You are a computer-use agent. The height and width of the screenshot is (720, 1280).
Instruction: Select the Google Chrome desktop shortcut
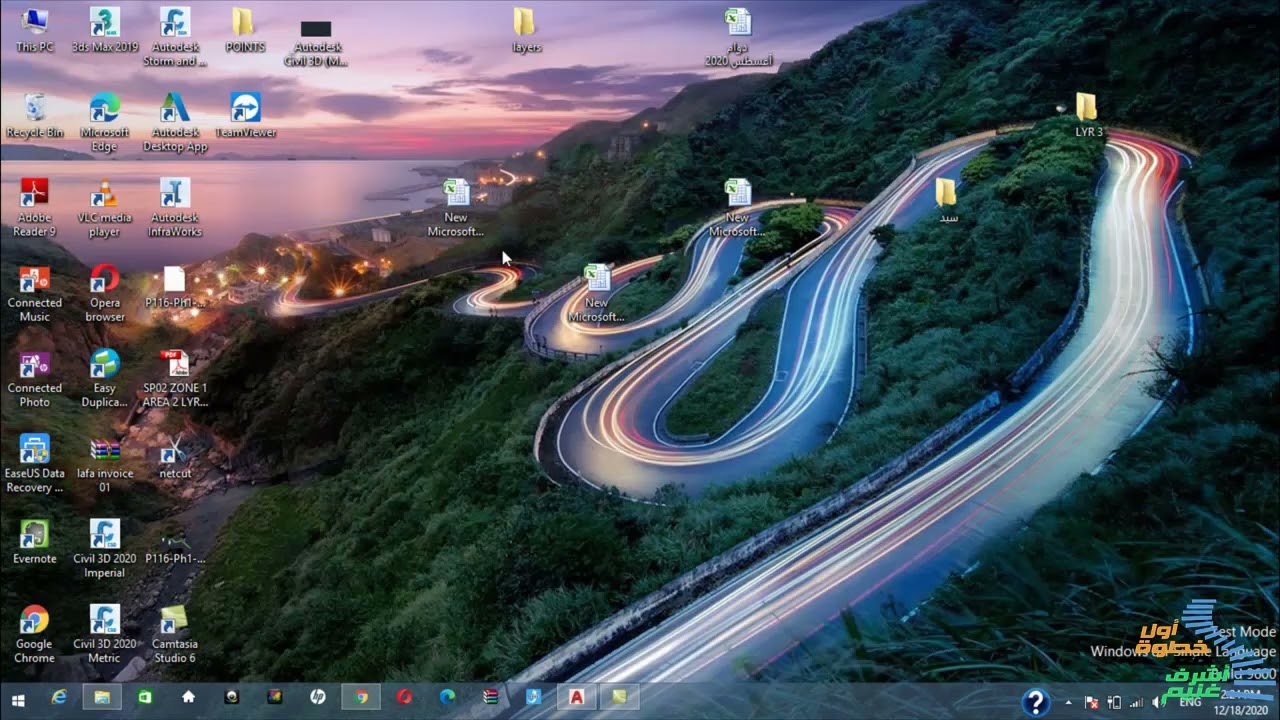tap(35, 634)
